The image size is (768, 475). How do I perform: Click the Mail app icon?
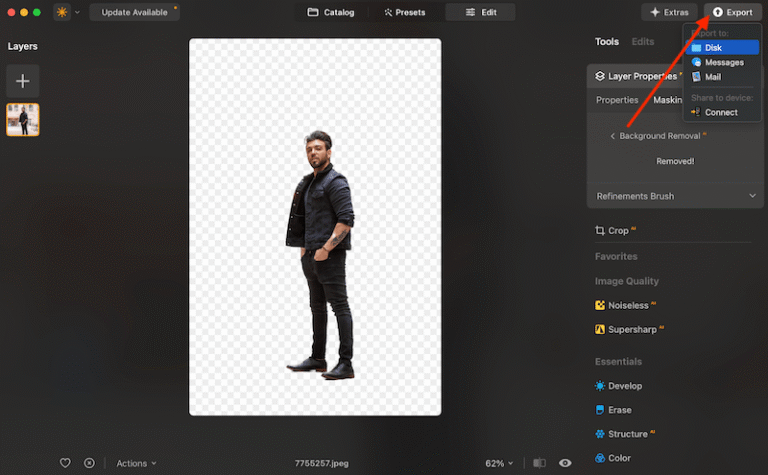[x=696, y=77]
